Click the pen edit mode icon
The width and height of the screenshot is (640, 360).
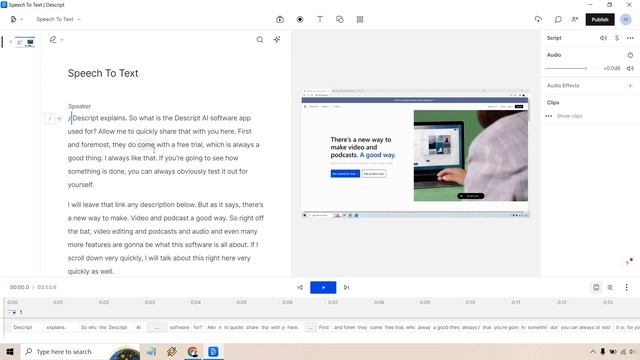click(53, 40)
